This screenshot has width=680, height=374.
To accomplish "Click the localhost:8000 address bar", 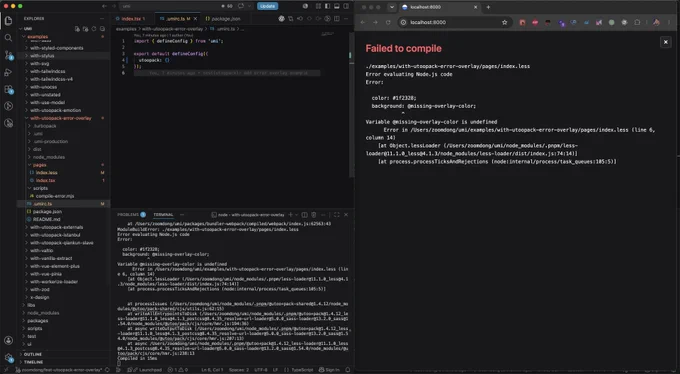I will click(x=454, y=23).
